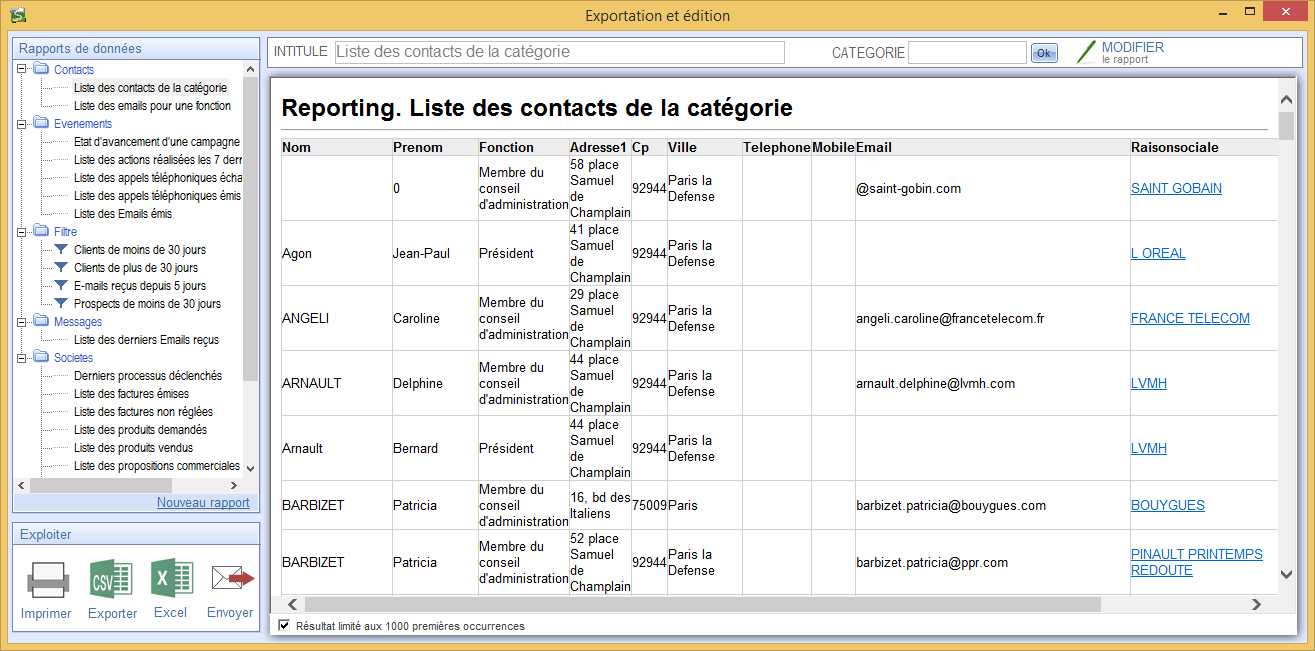Select Liste des emails pour une fonction

pos(152,106)
